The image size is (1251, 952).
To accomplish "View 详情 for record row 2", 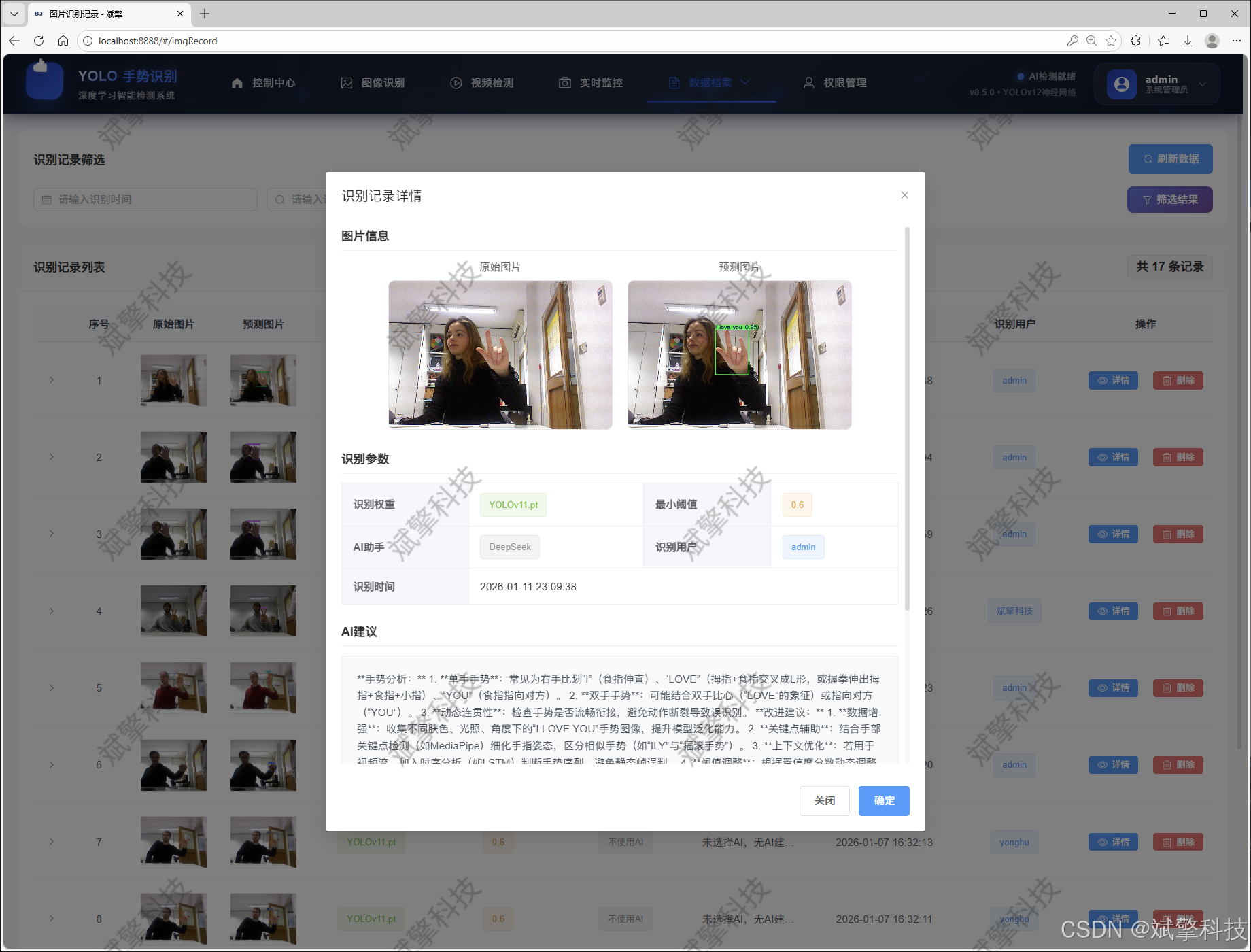I will (x=1113, y=457).
